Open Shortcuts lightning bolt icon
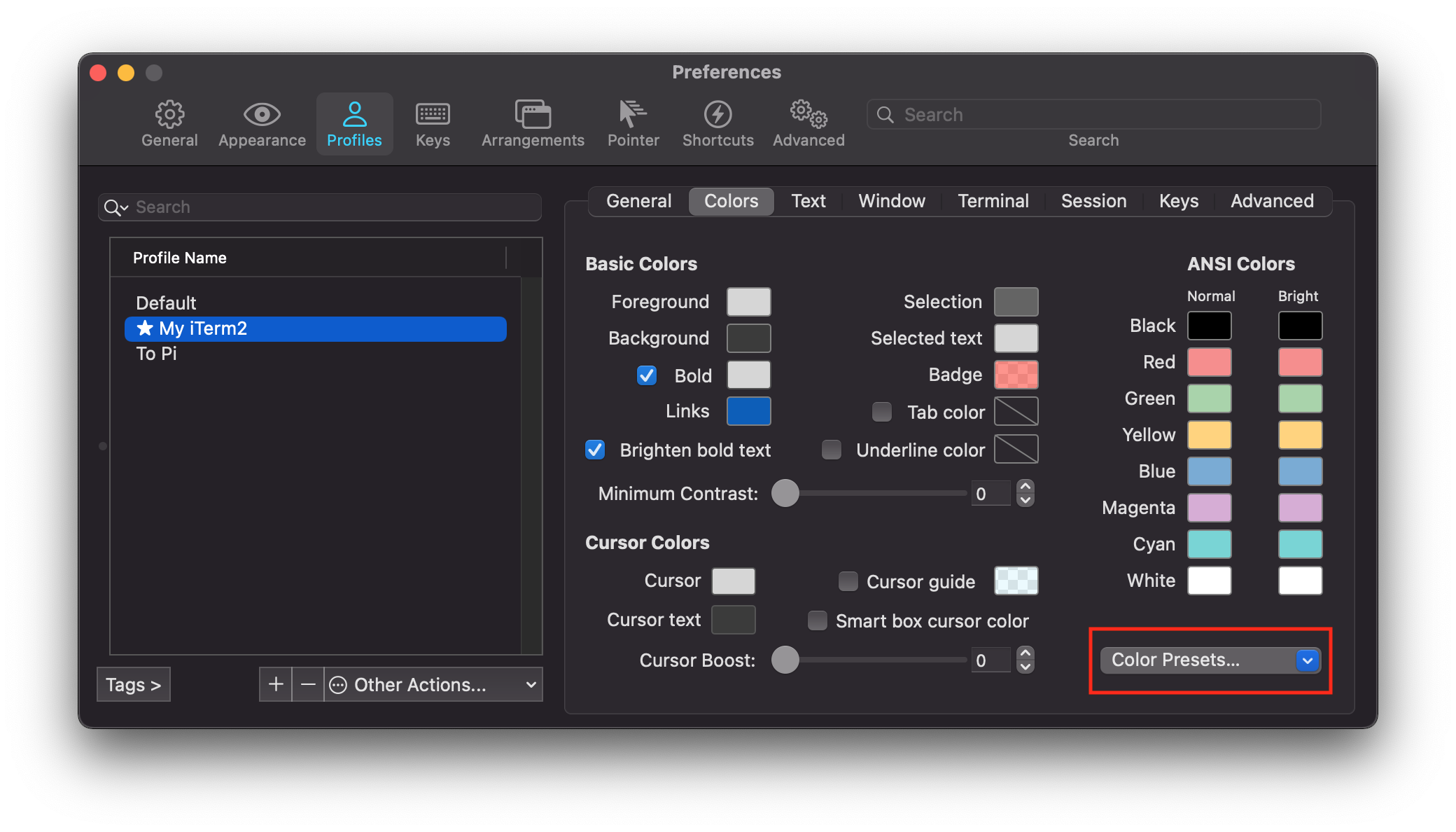Image resolution: width=1456 pixels, height=832 pixels. (717, 114)
